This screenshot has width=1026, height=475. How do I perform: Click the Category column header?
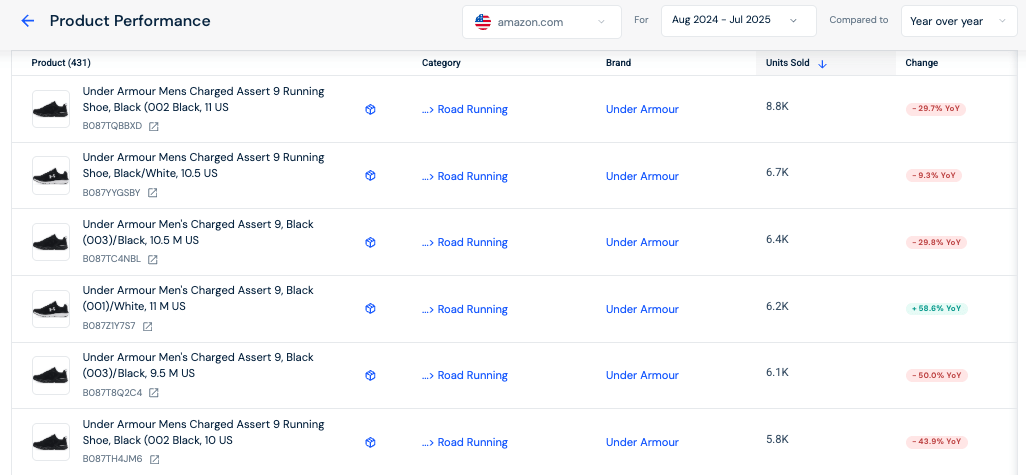click(x=441, y=63)
